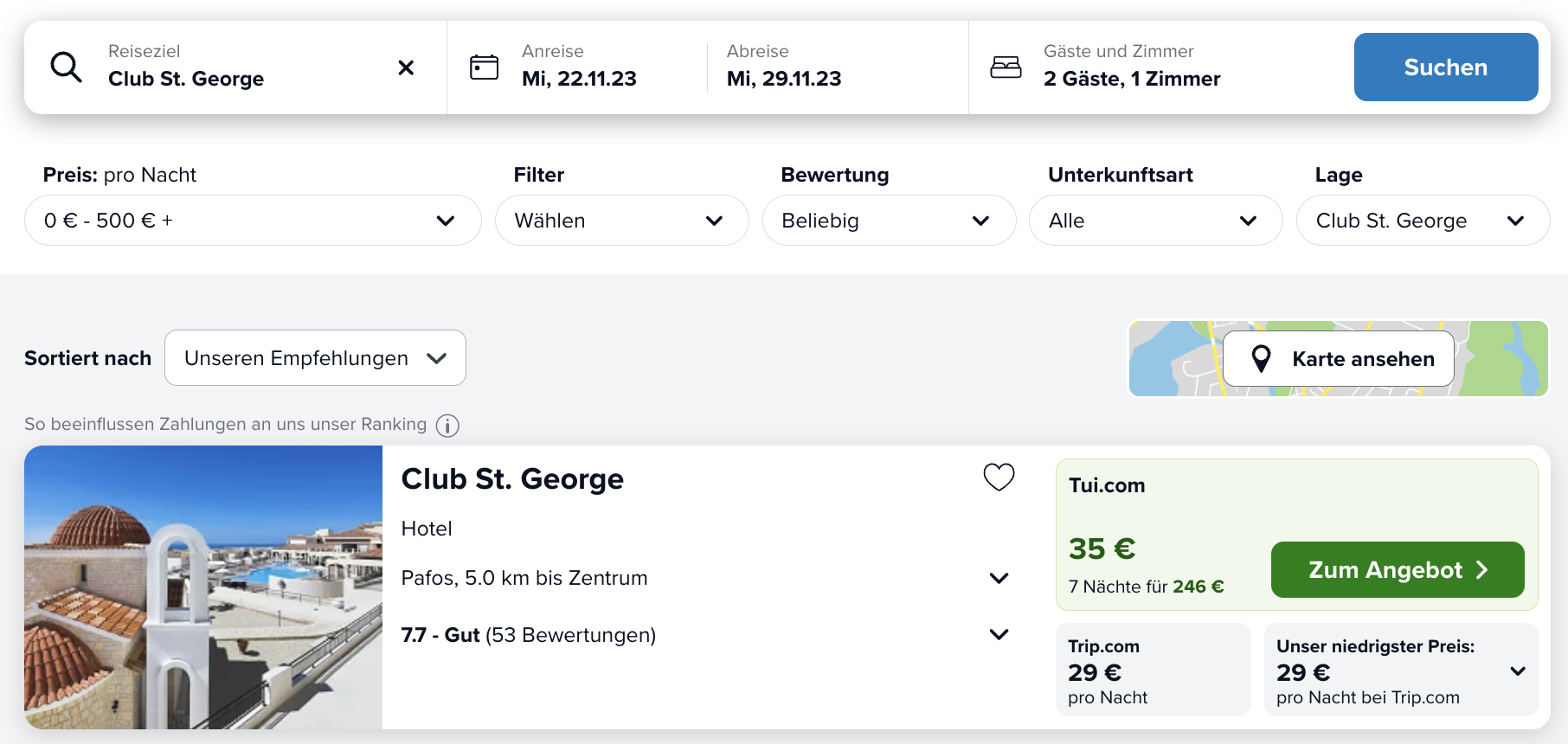Screen dimensions: 1568x744
Task: Open the Club St. George hotel photo
Action: (x=203, y=587)
